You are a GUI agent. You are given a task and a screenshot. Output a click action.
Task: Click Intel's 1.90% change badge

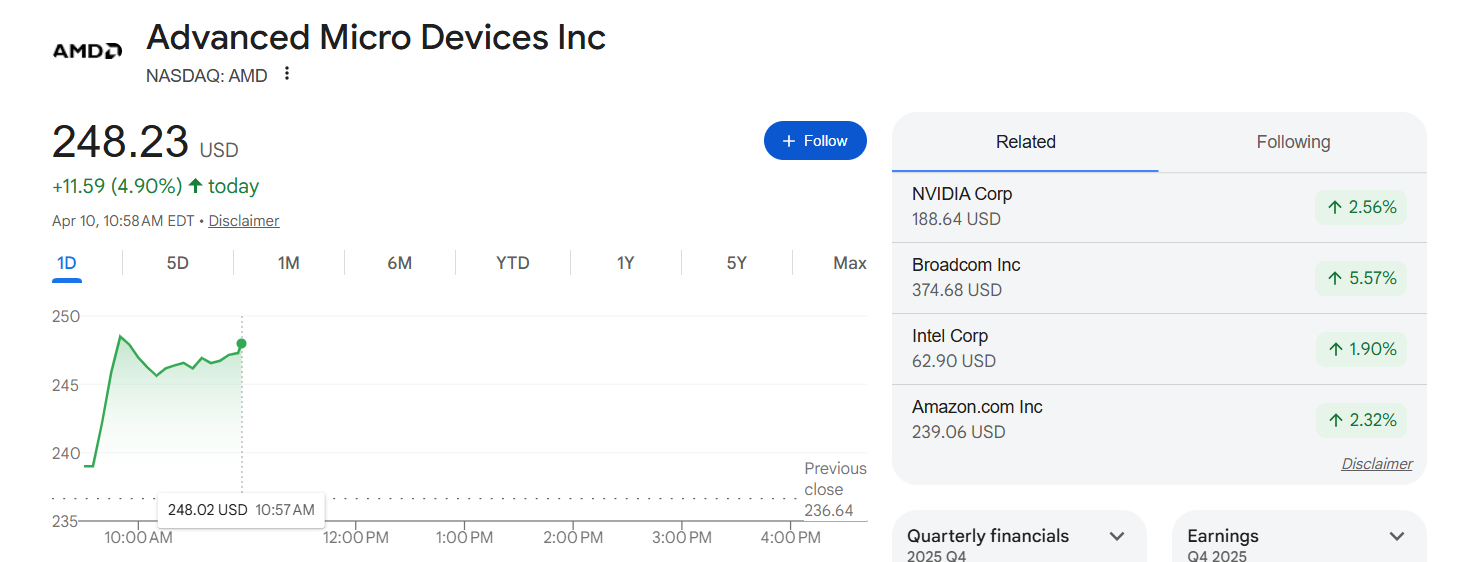(x=1360, y=349)
